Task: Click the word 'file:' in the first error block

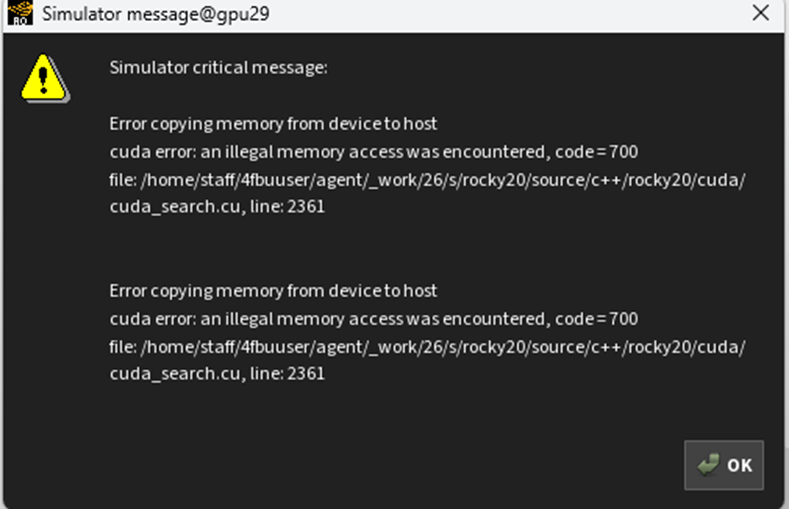Action: coord(123,180)
